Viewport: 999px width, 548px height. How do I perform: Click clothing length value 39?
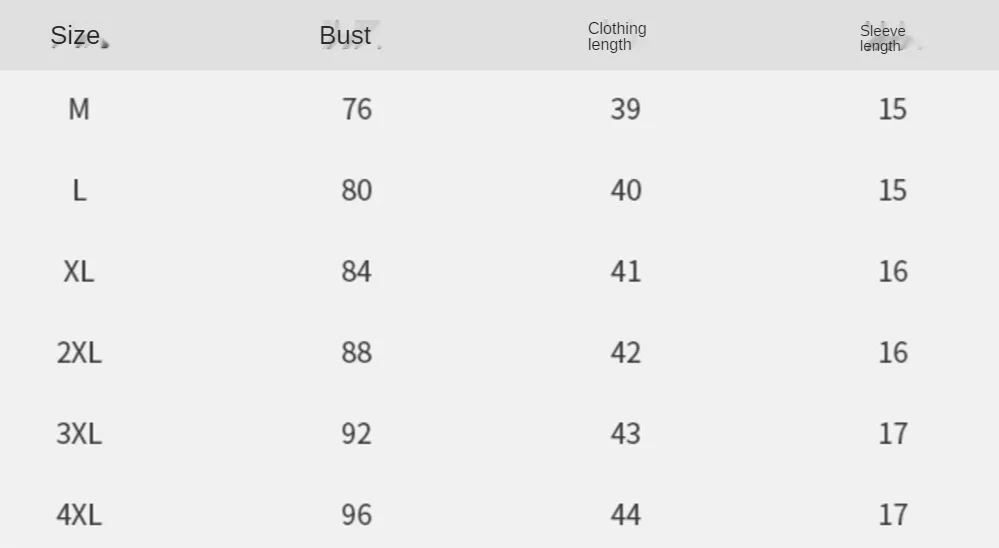[626, 109]
